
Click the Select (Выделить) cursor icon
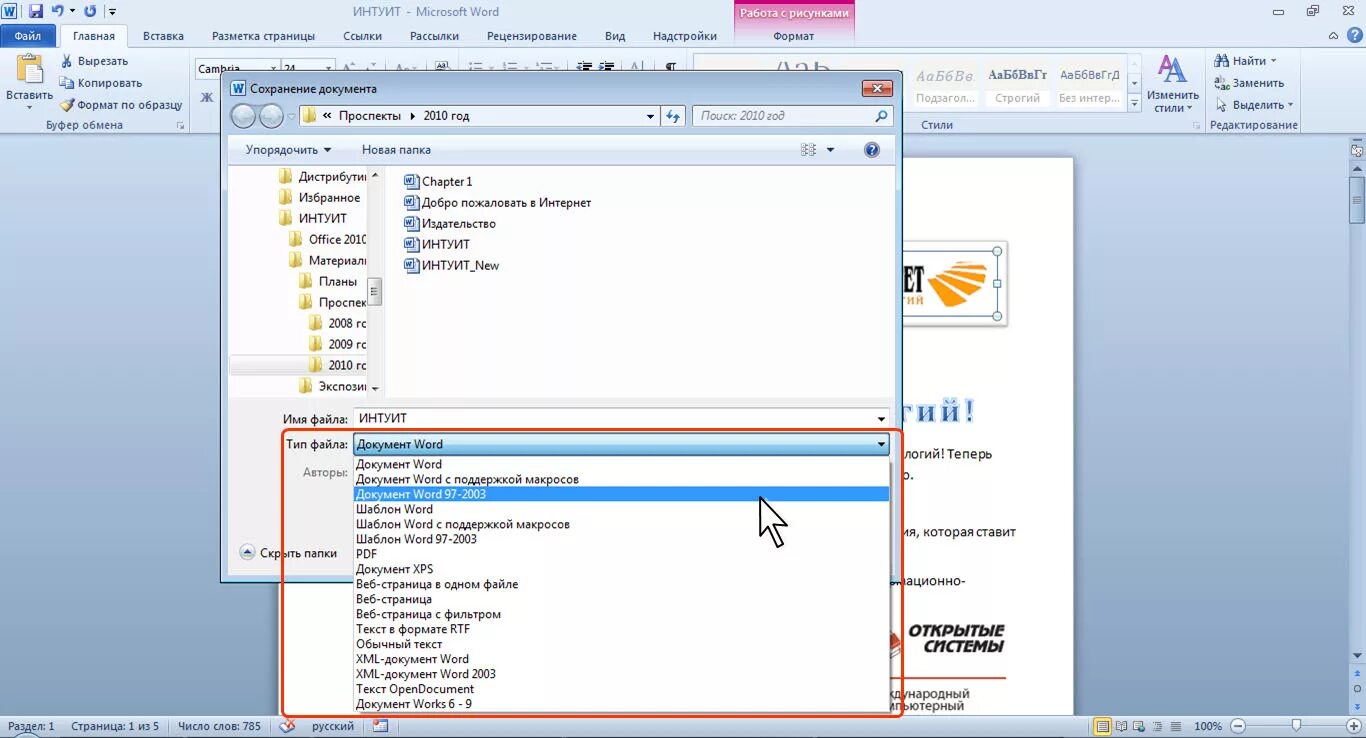1222,105
